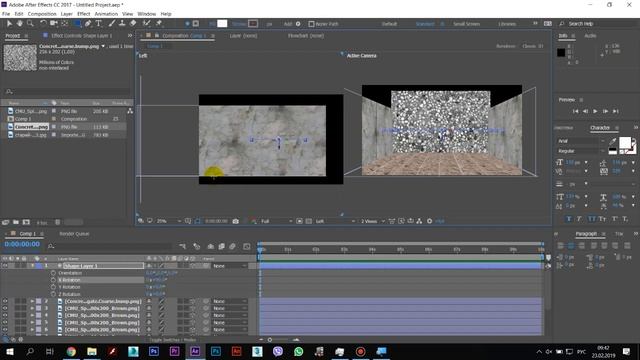Select the Zoom magnifier tool
The width and height of the screenshot is (640, 360).
coord(30,24)
